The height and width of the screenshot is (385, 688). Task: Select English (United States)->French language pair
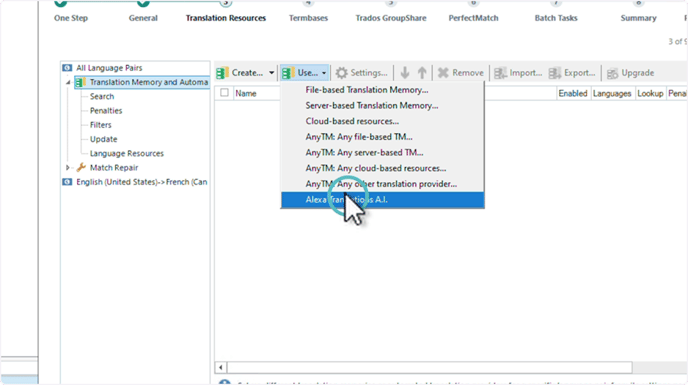141,182
